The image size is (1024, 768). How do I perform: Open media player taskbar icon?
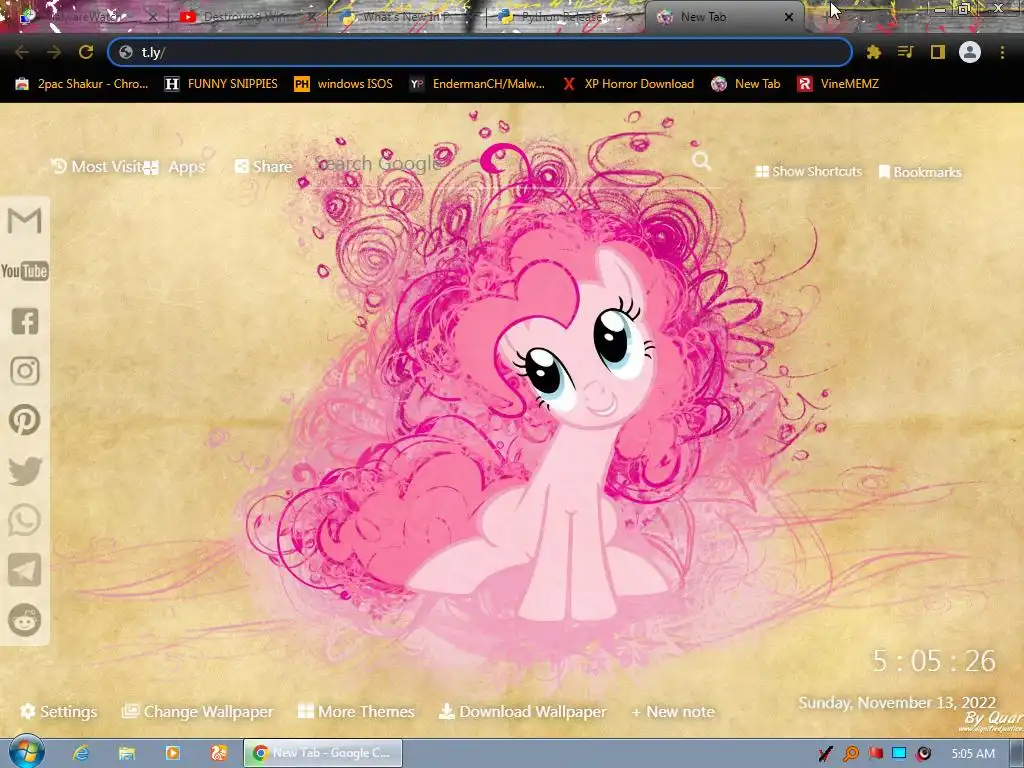coord(173,753)
